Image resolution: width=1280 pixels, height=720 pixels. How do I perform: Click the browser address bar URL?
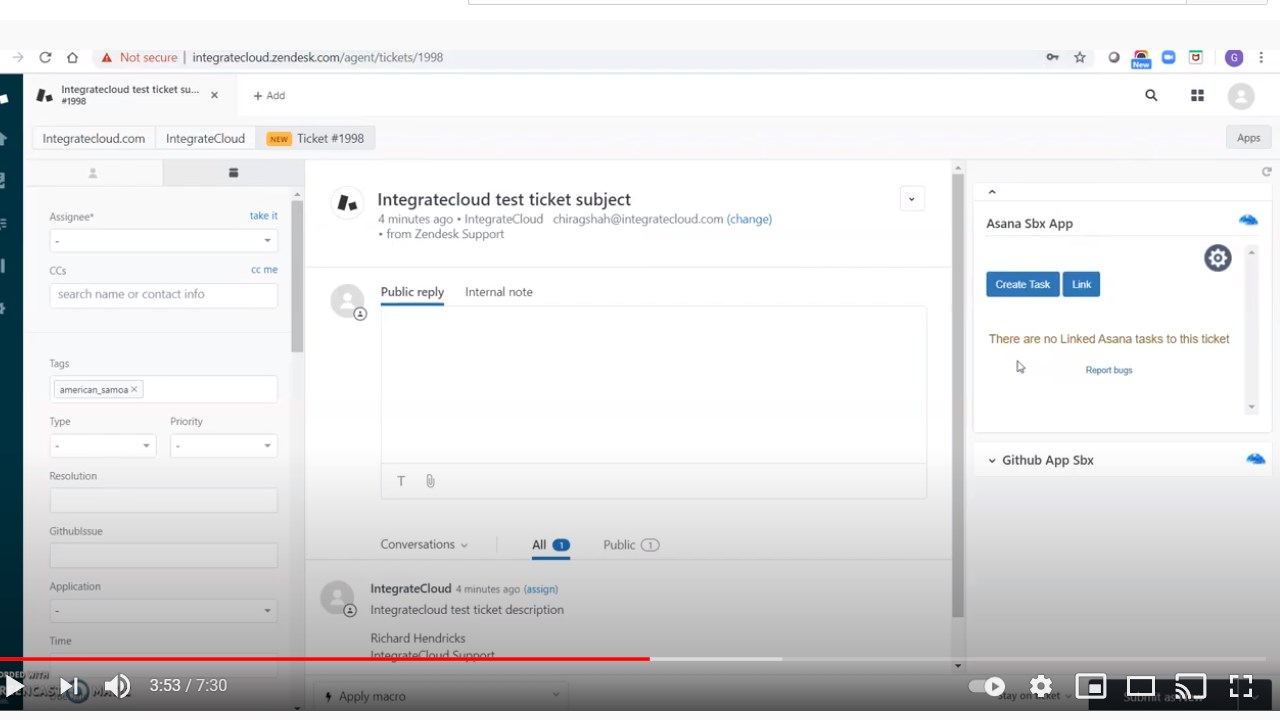(318, 57)
